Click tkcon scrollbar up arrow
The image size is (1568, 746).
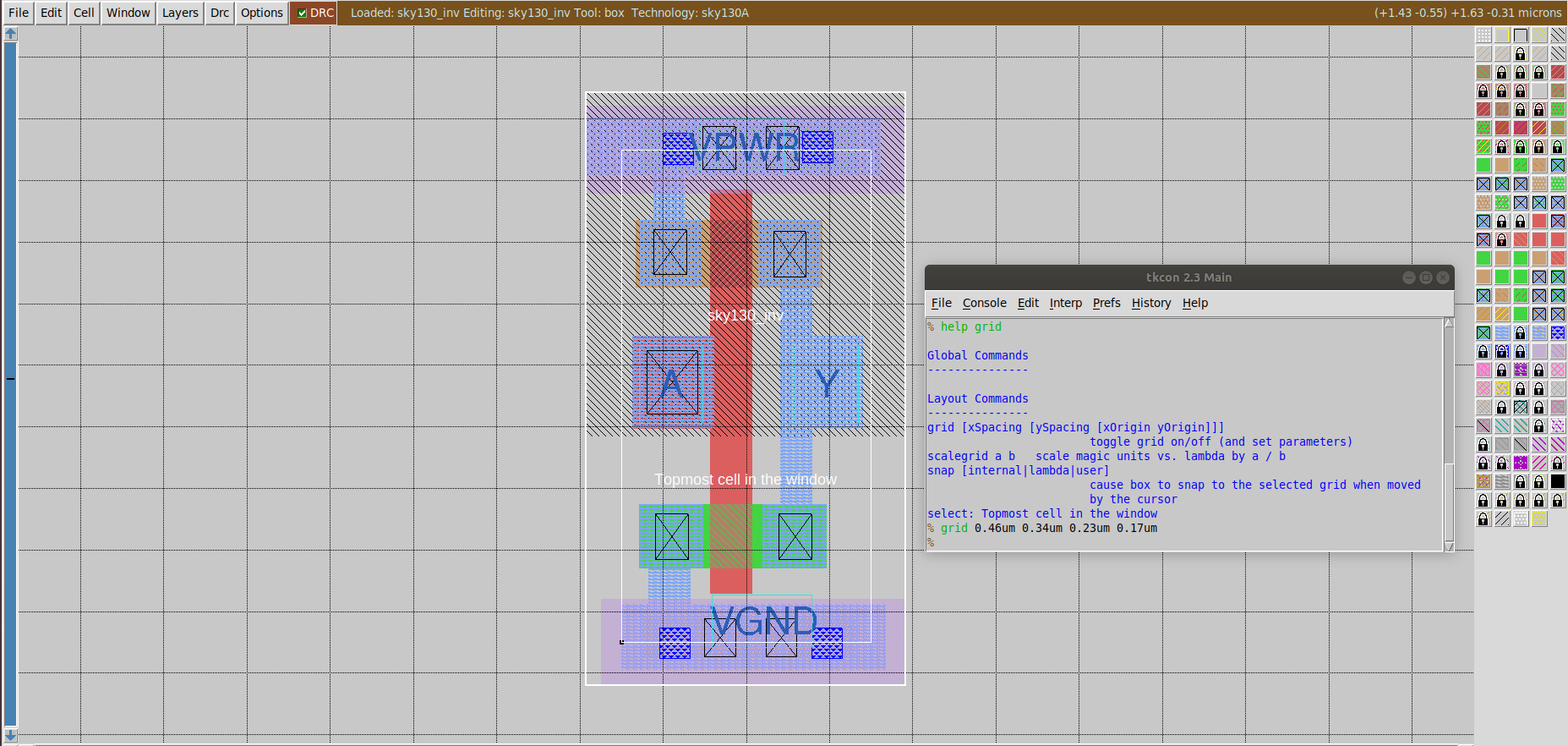pyautogui.click(x=1449, y=323)
